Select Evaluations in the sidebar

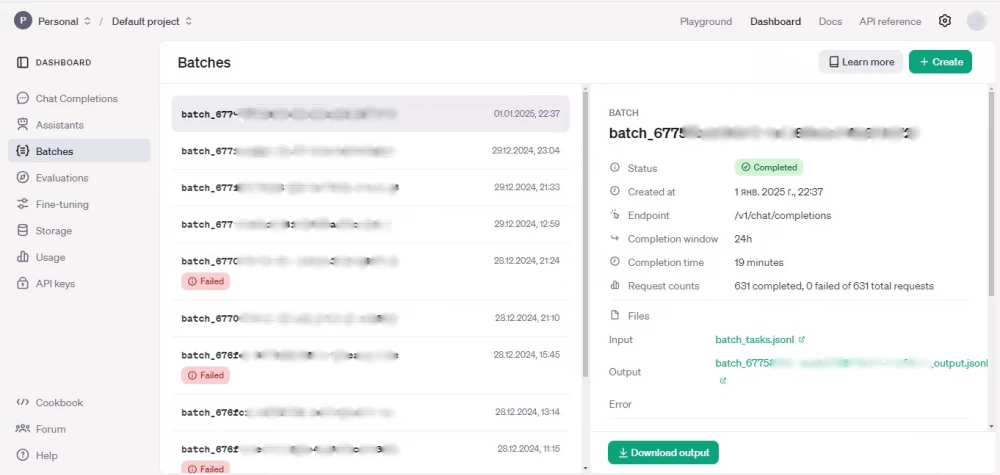(x=79, y=178)
